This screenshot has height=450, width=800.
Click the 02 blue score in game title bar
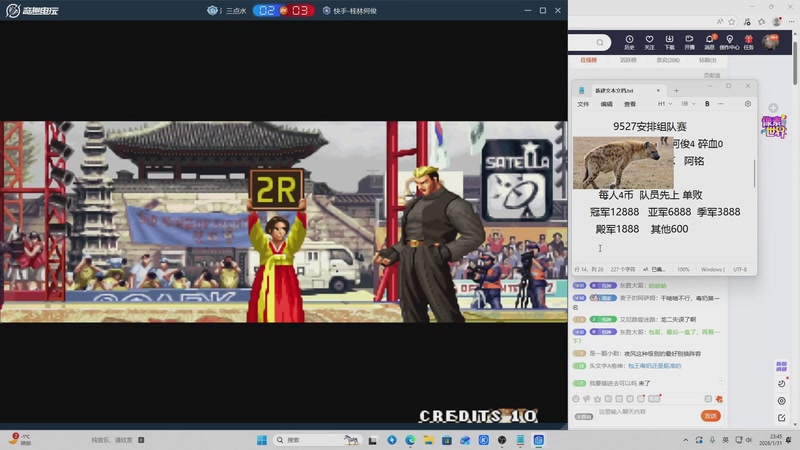click(x=266, y=10)
